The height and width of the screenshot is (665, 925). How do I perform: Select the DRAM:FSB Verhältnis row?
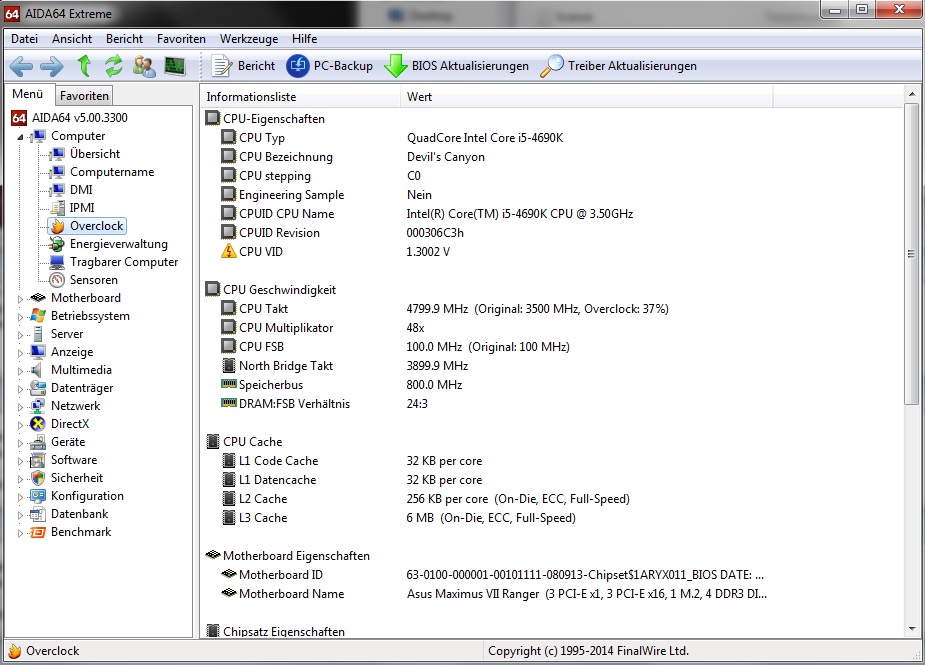[324, 404]
